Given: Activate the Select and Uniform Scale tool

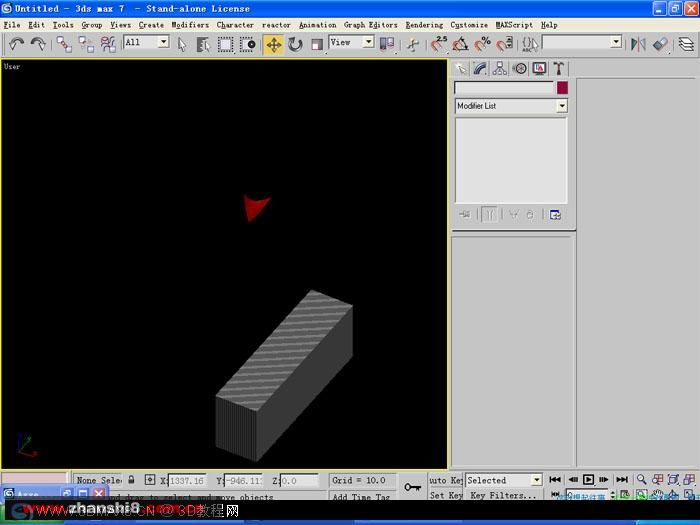Looking at the screenshot, I should coord(317,44).
